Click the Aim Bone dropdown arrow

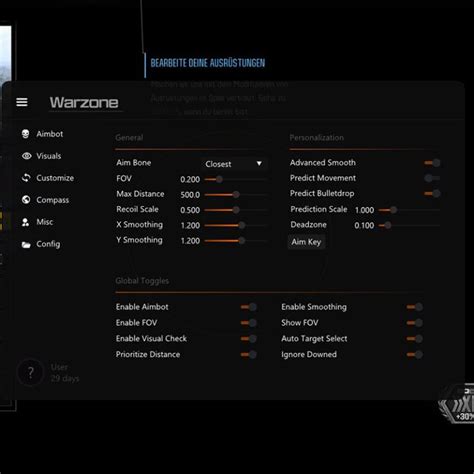click(259, 164)
